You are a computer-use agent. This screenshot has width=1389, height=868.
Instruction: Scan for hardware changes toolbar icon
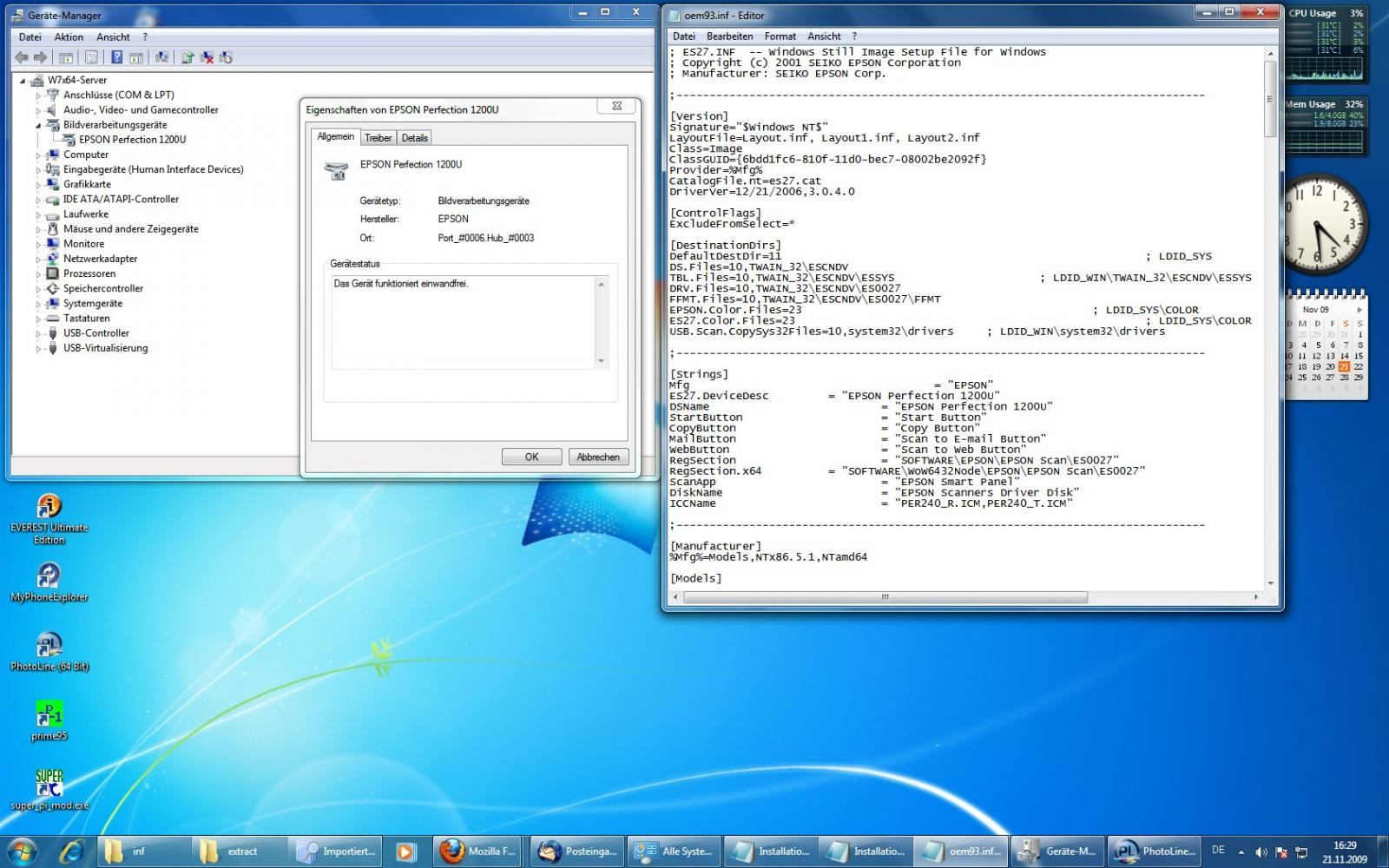coord(161,57)
